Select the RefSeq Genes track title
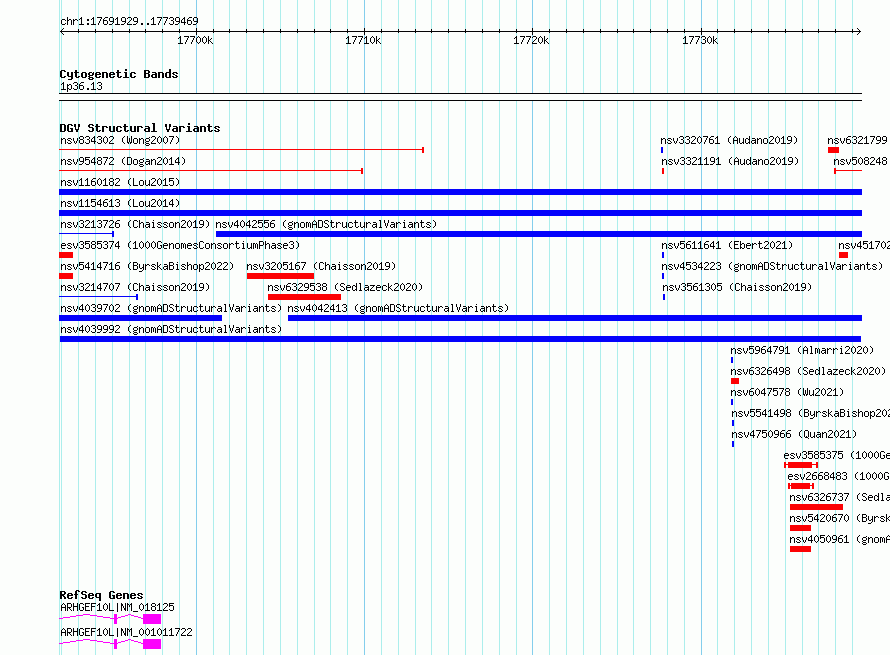Image resolution: width=890 pixels, height=655 pixels. pos(101,595)
